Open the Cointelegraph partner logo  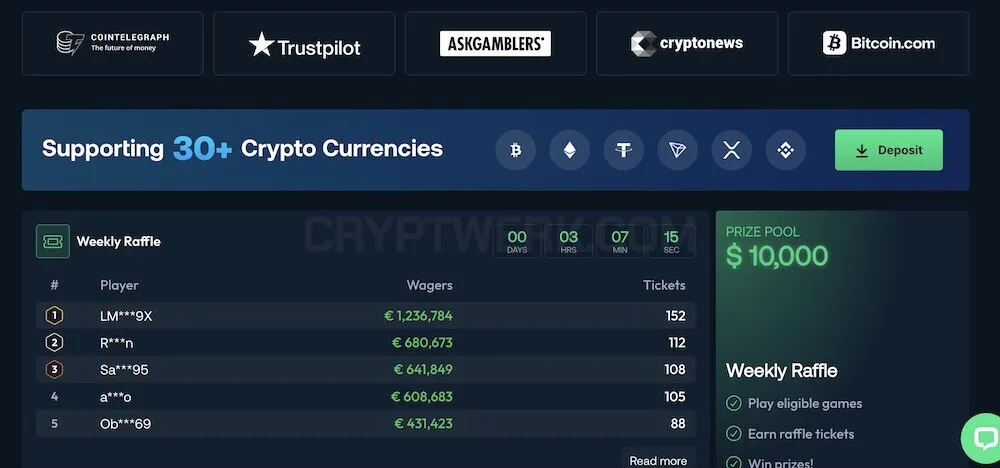pyautogui.click(x=113, y=43)
